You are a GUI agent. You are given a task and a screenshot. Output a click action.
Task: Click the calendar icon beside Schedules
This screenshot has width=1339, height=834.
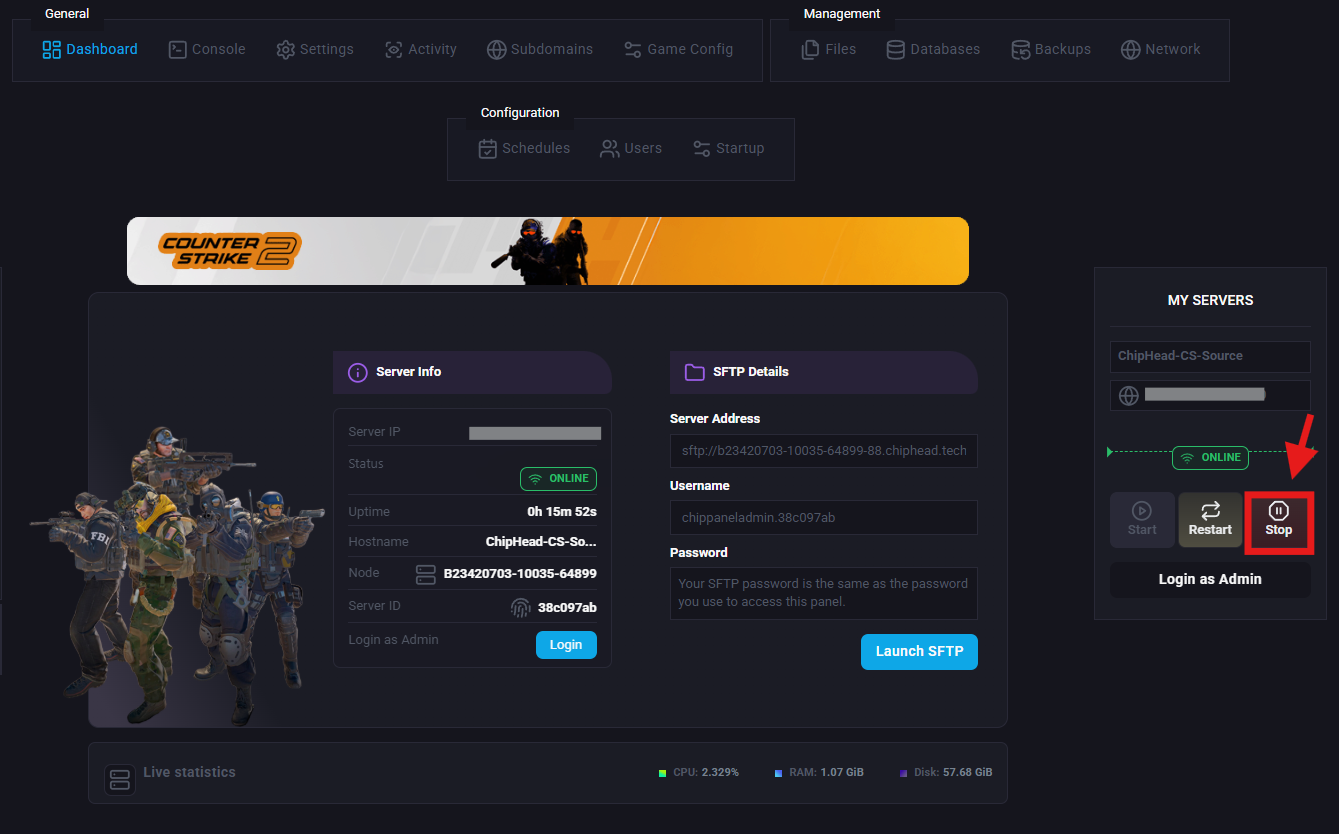pos(488,148)
